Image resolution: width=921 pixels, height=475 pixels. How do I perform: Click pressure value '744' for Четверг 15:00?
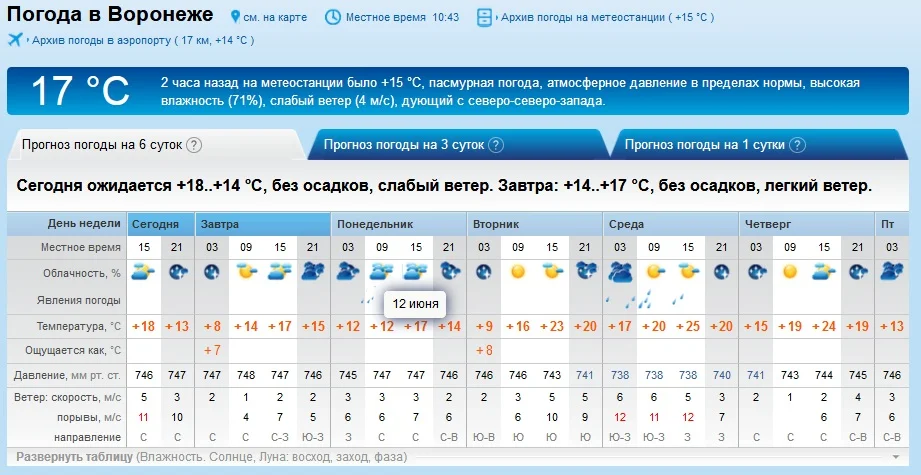pos(824,375)
